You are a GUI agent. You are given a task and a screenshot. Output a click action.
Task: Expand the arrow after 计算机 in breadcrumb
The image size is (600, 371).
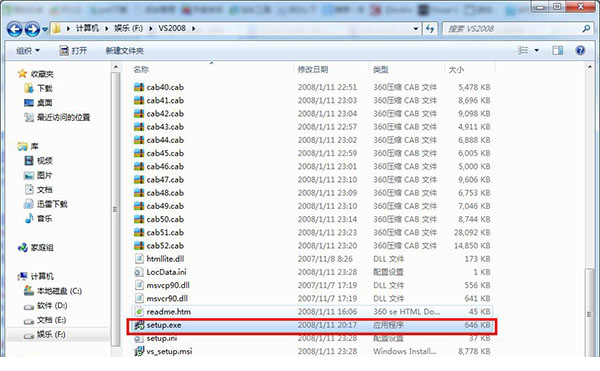click(106, 29)
